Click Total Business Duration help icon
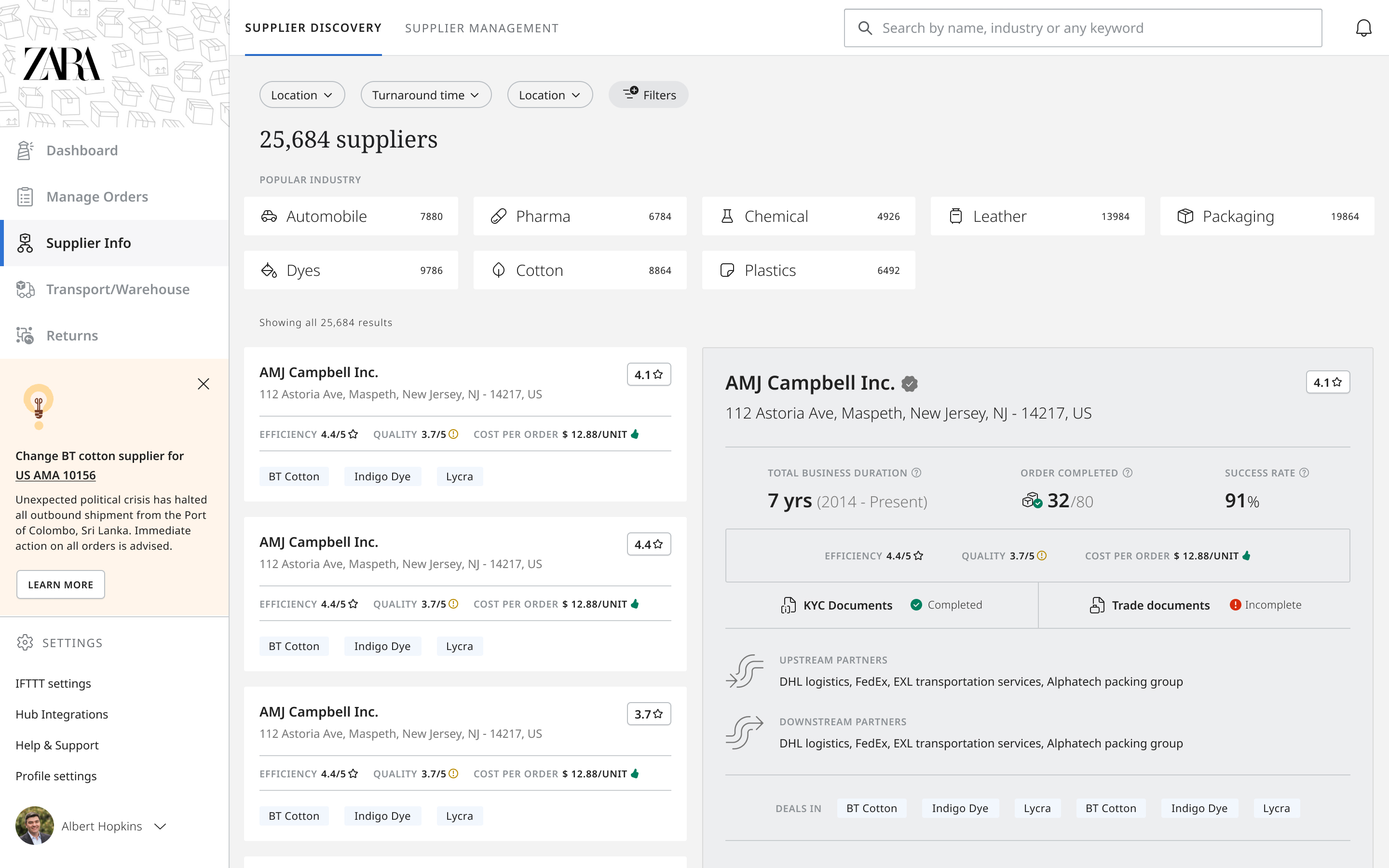The width and height of the screenshot is (1389, 868). (917, 473)
